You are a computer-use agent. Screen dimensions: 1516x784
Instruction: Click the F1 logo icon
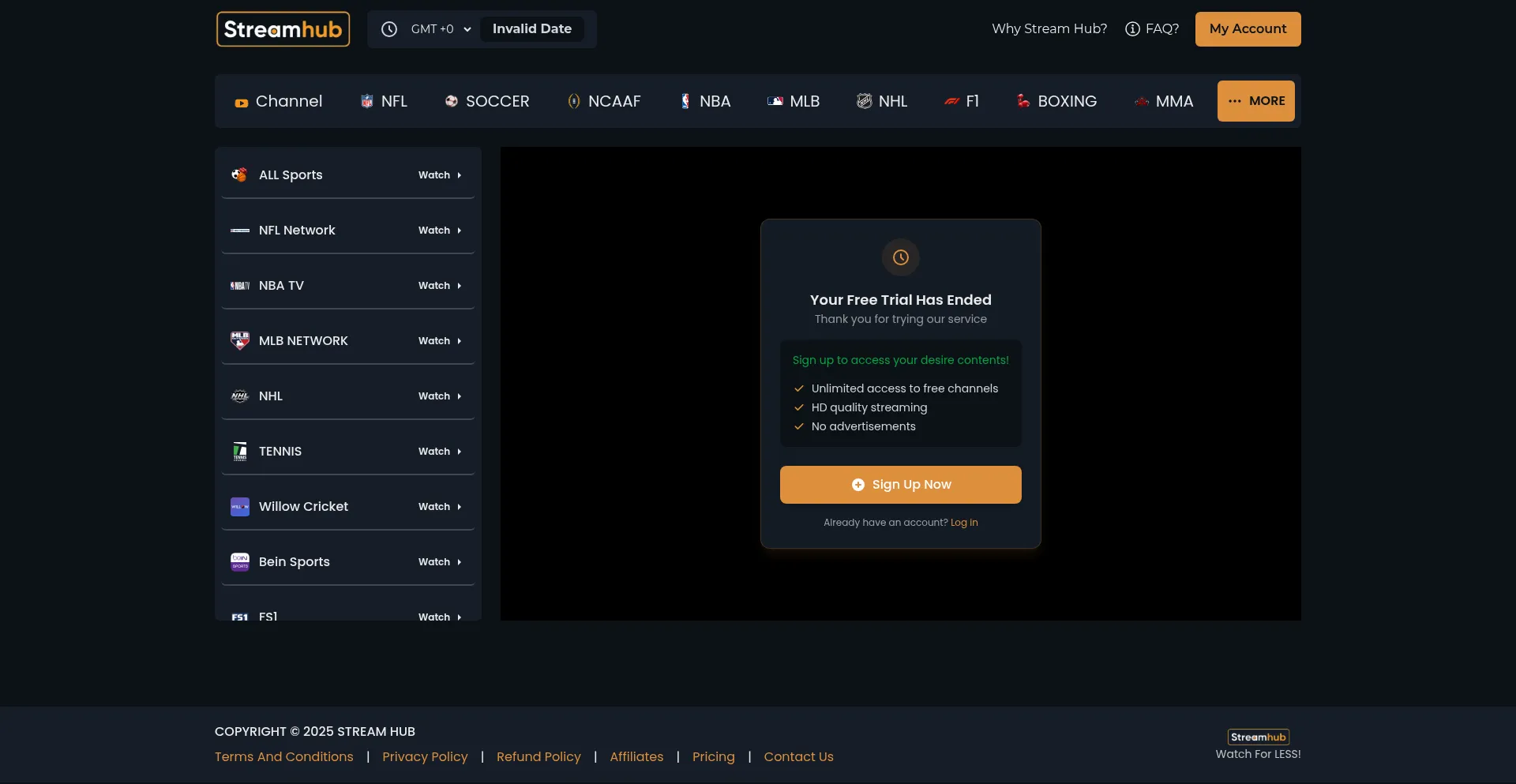click(952, 101)
